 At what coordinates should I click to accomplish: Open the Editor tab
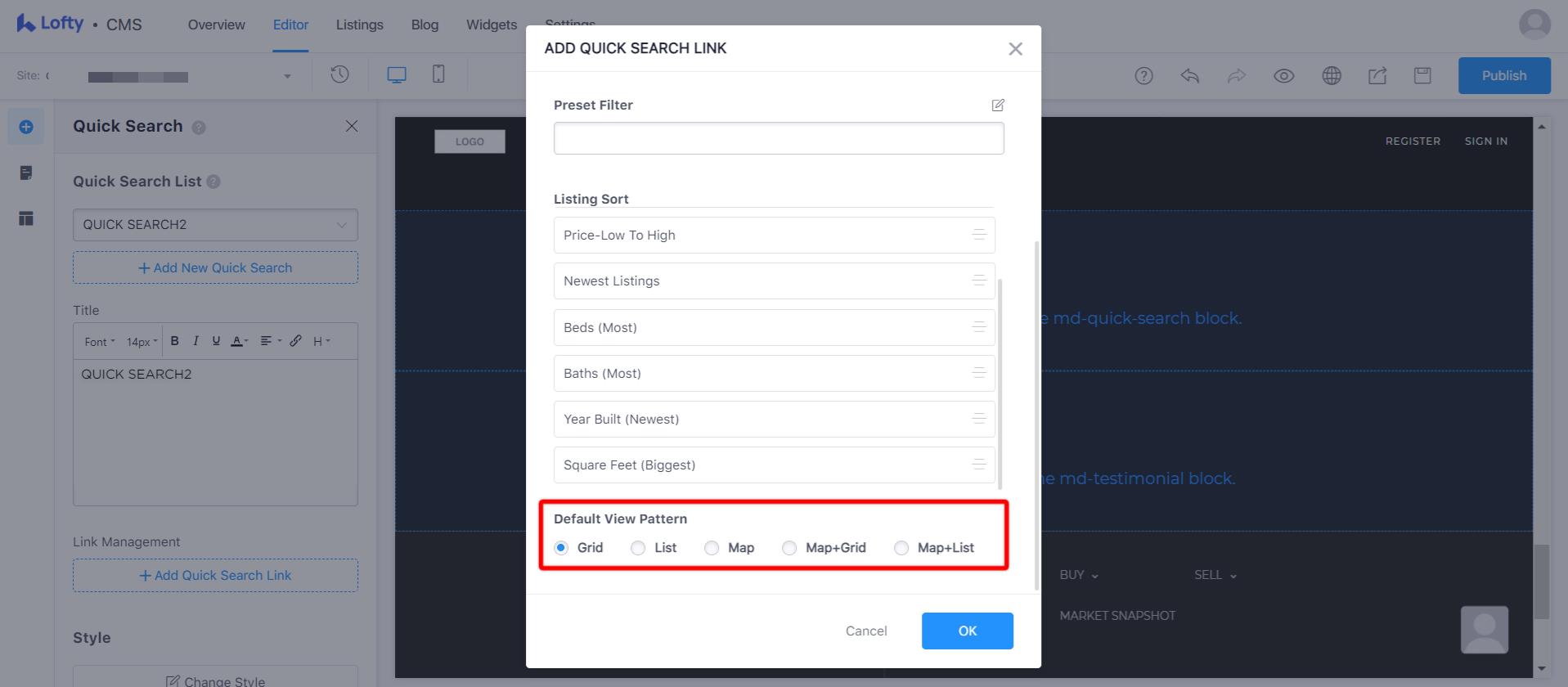tap(290, 25)
